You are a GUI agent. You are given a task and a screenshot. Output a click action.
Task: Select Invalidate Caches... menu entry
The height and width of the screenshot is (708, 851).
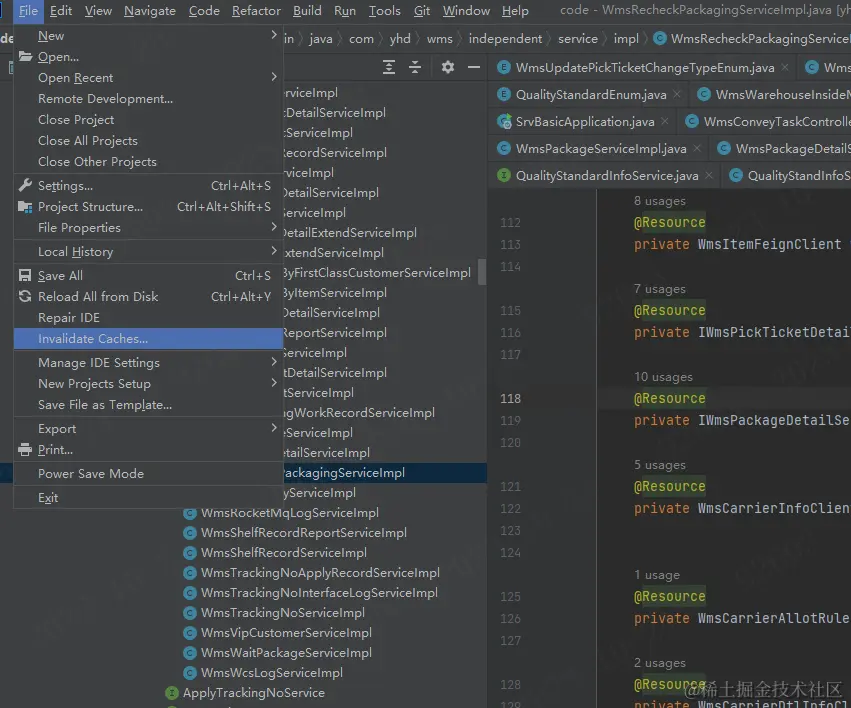[148, 339]
